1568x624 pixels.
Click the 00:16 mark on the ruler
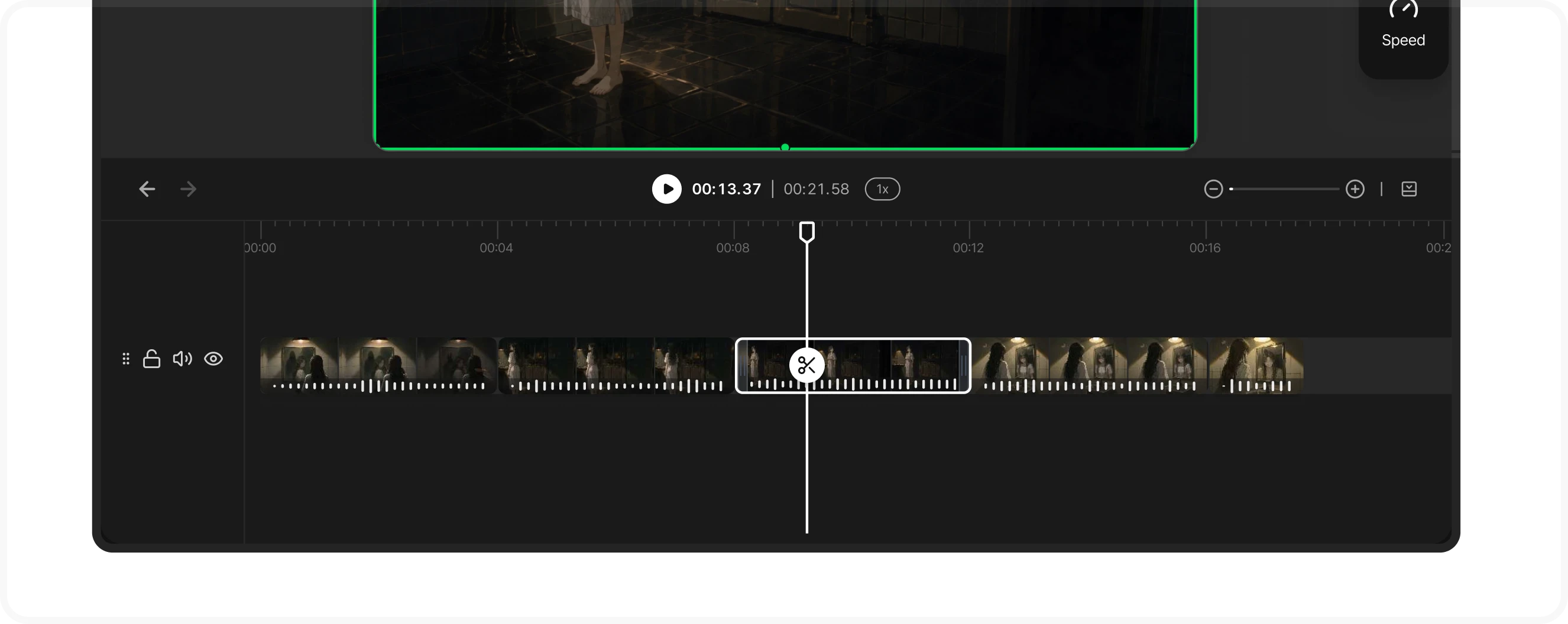(1205, 248)
